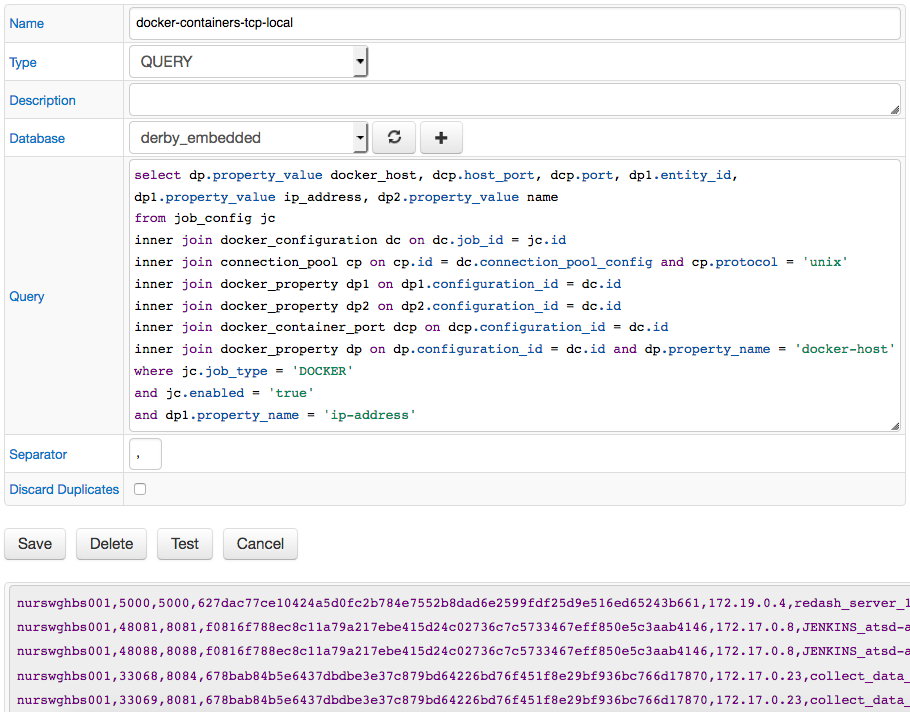The image size is (910, 712).
Task: Click the 'from job_config jc' query line
Action: pos(205,218)
